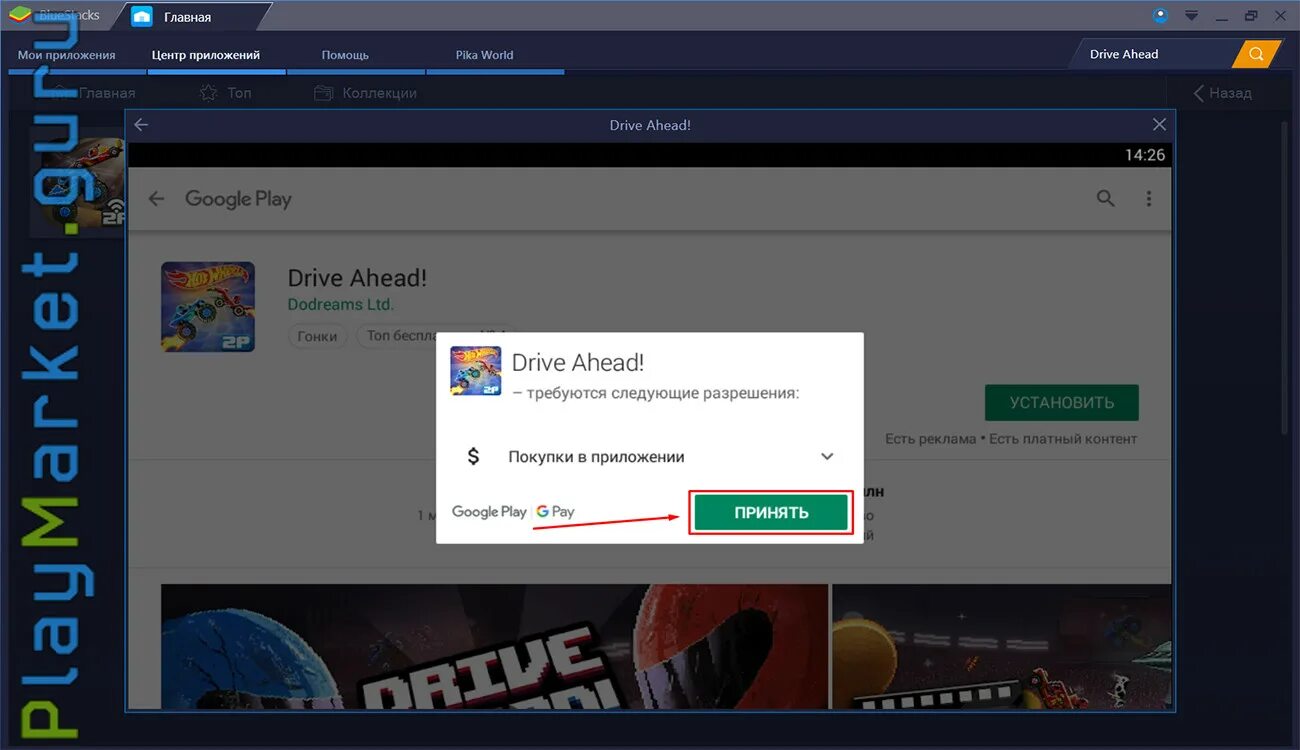Open the Dodreams Ltd. developer link
The width and height of the screenshot is (1300, 750).
(341, 304)
